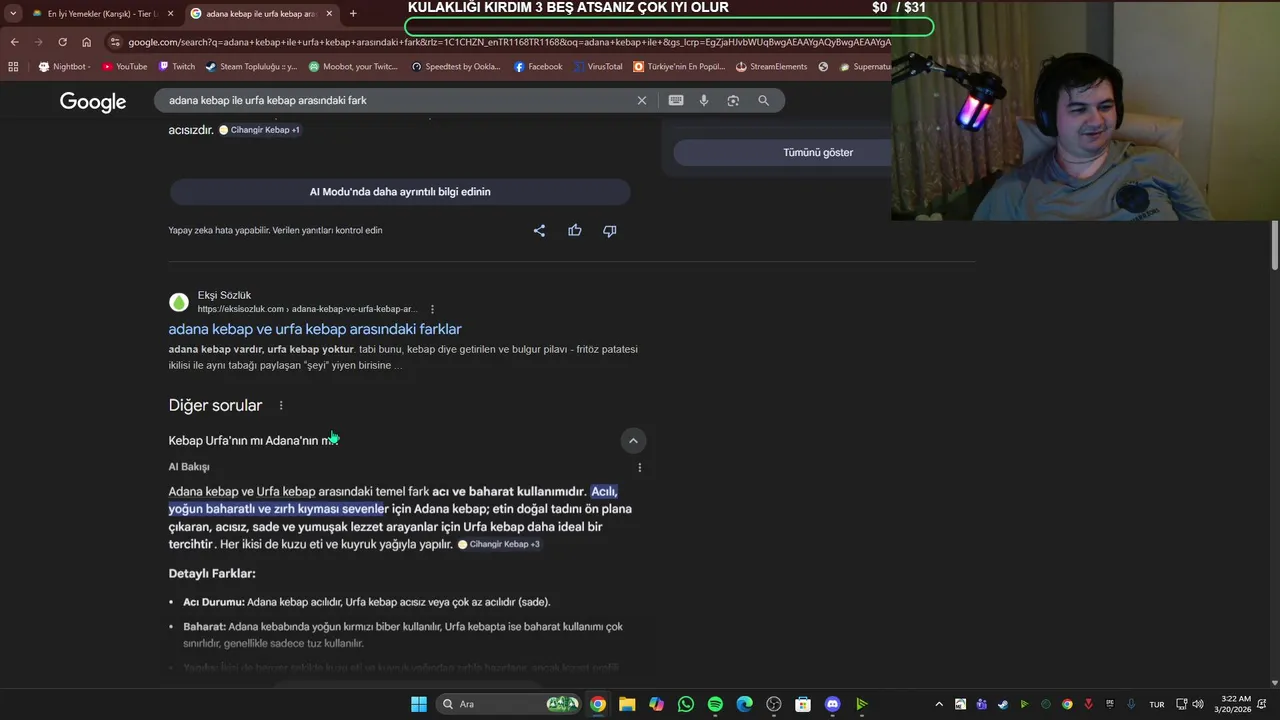The height and width of the screenshot is (720, 1280).
Task: Click the page vertical scrollbar thumb
Action: tap(1275, 245)
